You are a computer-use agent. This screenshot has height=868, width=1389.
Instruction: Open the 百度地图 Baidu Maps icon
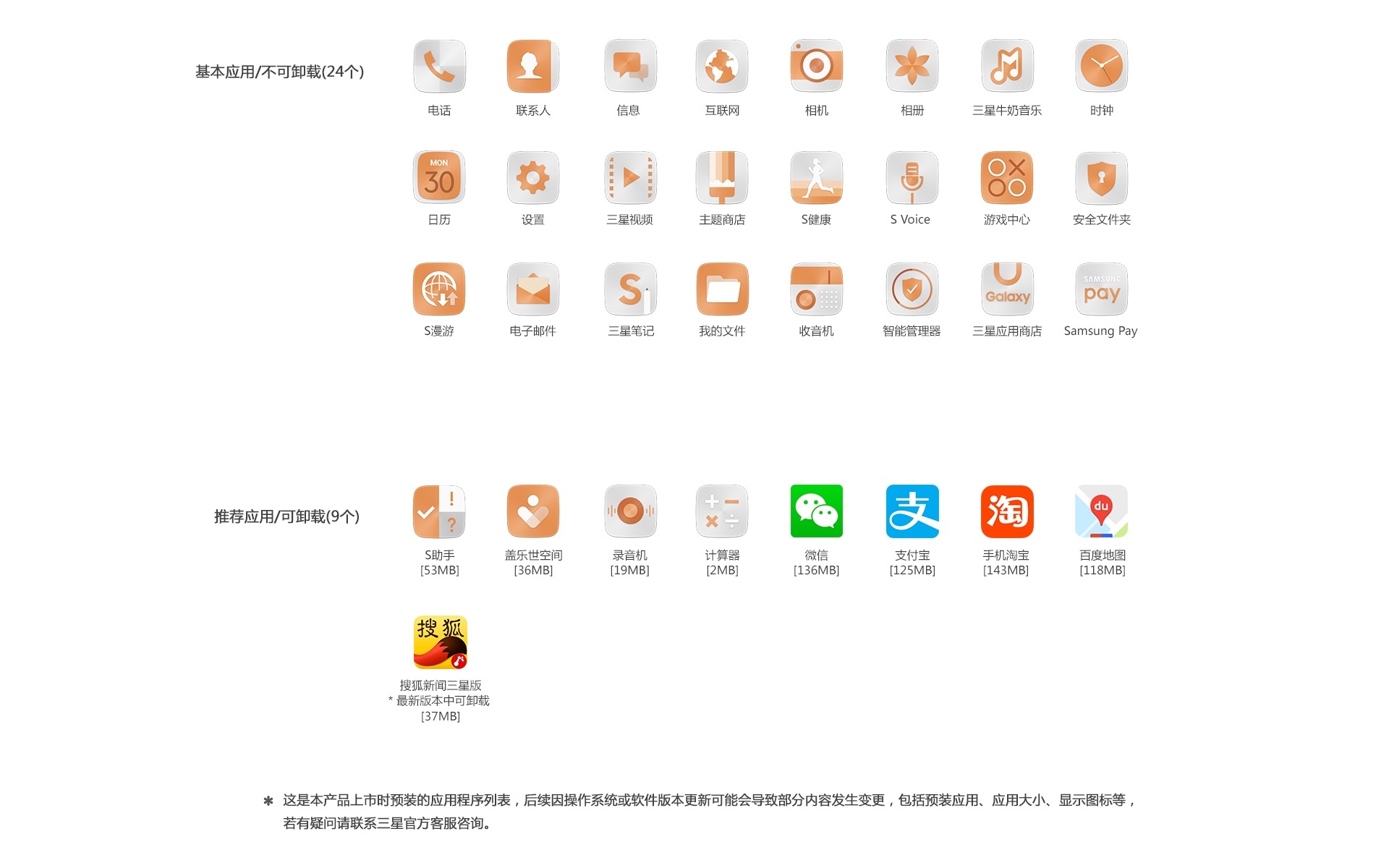pos(1101,511)
